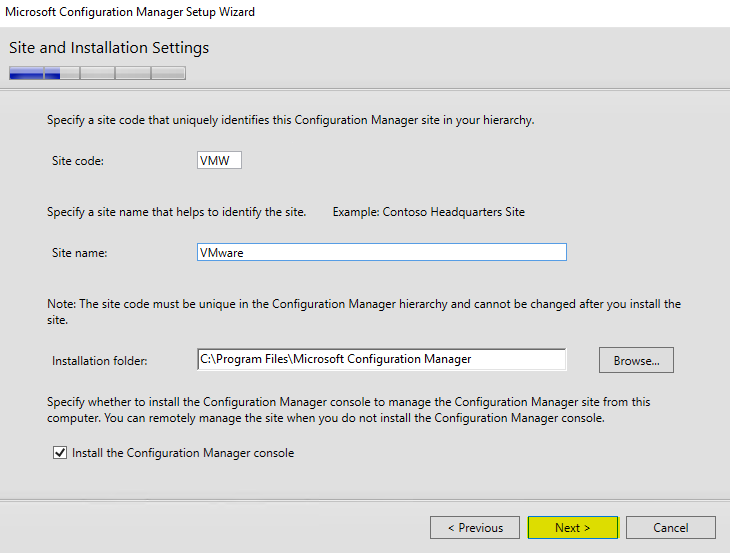Click the Setup Wizard window title bar text
The image size is (730, 553).
click(130, 12)
